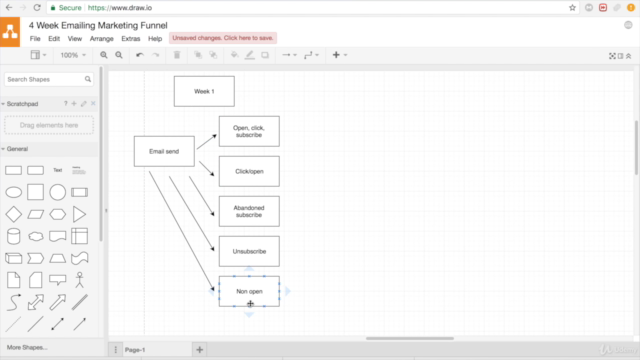
Task: Collapse the toolbar with double chevron icon
Action: coord(629,56)
